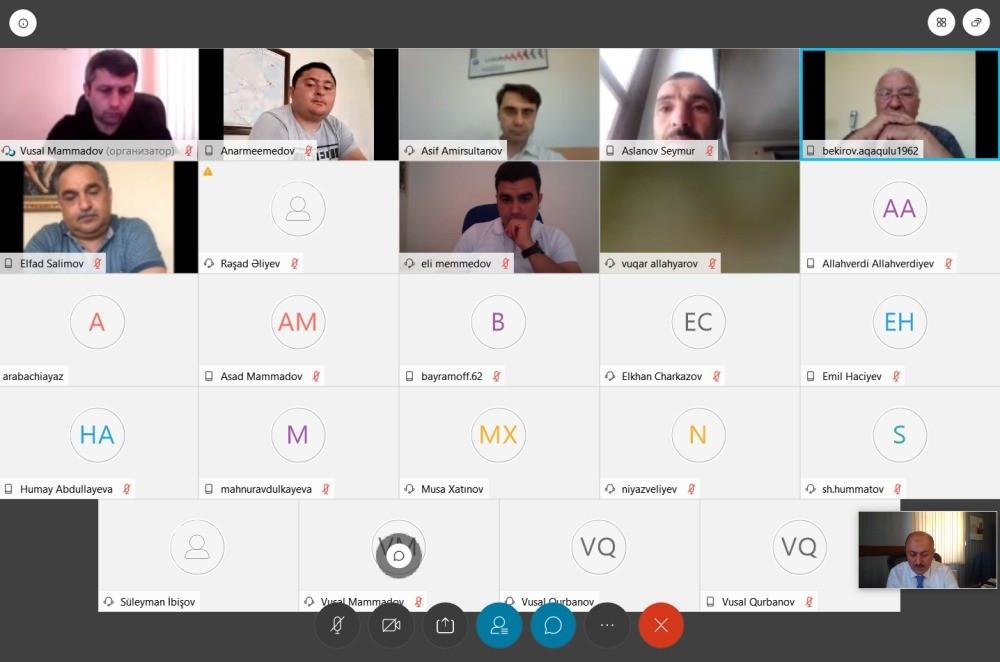Open the chat conversation button
Image resolution: width=1000 pixels, height=662 pixels.
point(553,626)
